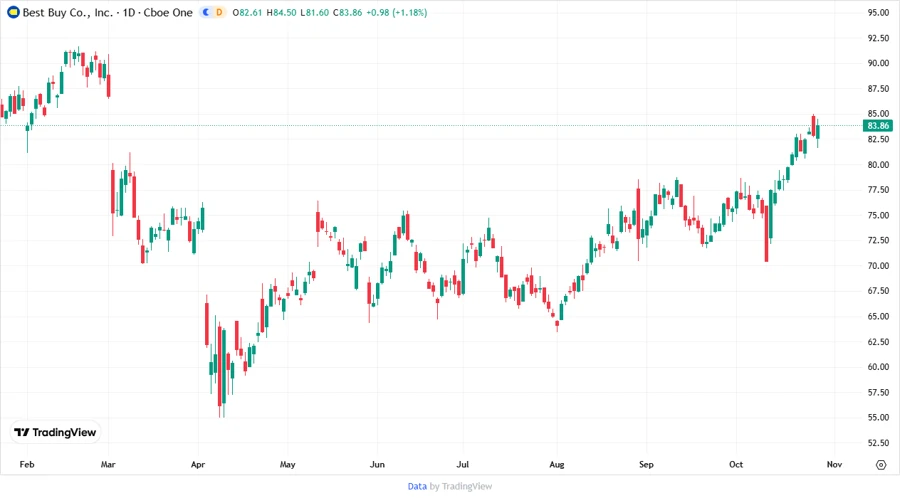
Task: Click the 87.50 price axis label
Action: click(878, 88)
